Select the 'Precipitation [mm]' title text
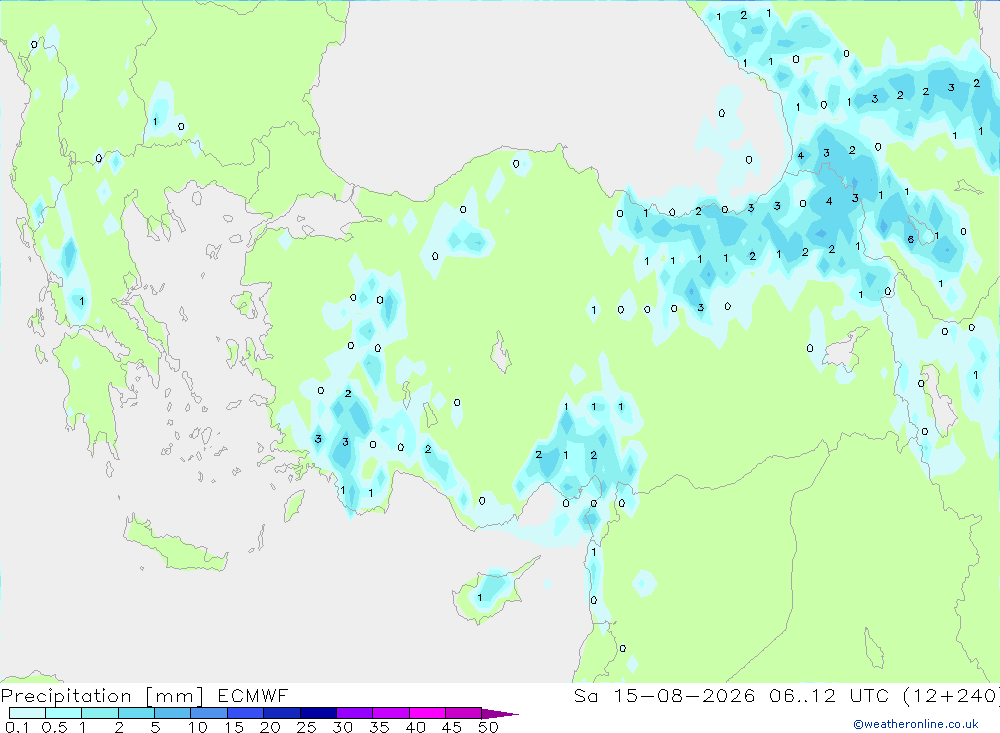This screenshot has width=1000, height=733. 102,696
